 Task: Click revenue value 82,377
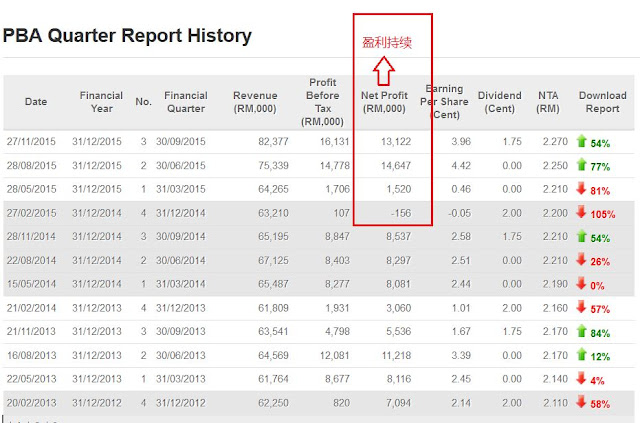273,142
